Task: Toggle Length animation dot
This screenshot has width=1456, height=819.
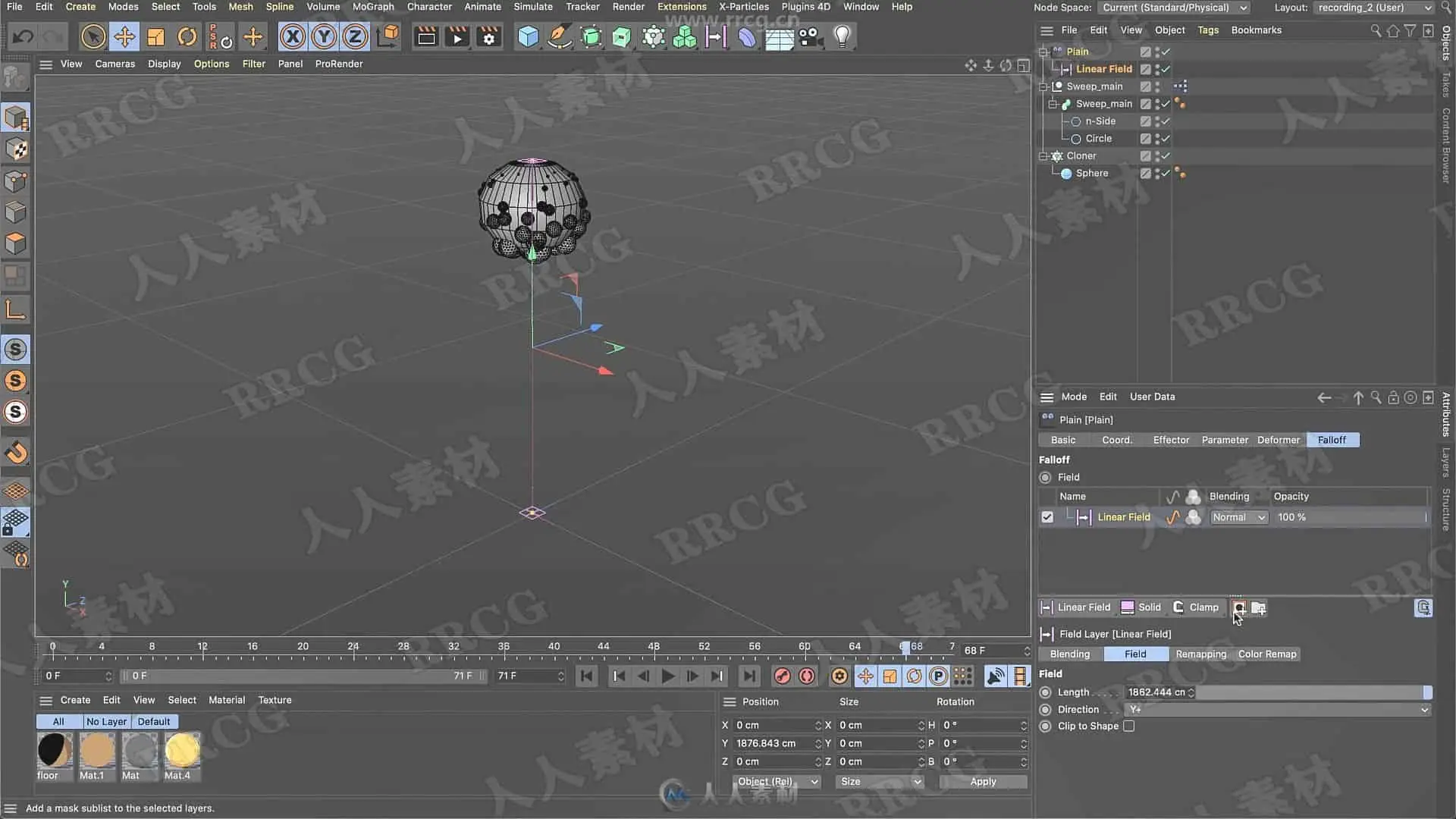Action: [x=1046, y=692]
